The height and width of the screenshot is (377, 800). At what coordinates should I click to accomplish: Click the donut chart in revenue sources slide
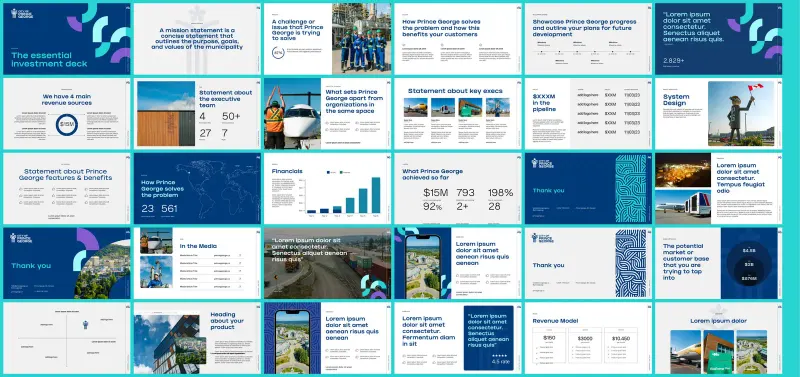67,124
